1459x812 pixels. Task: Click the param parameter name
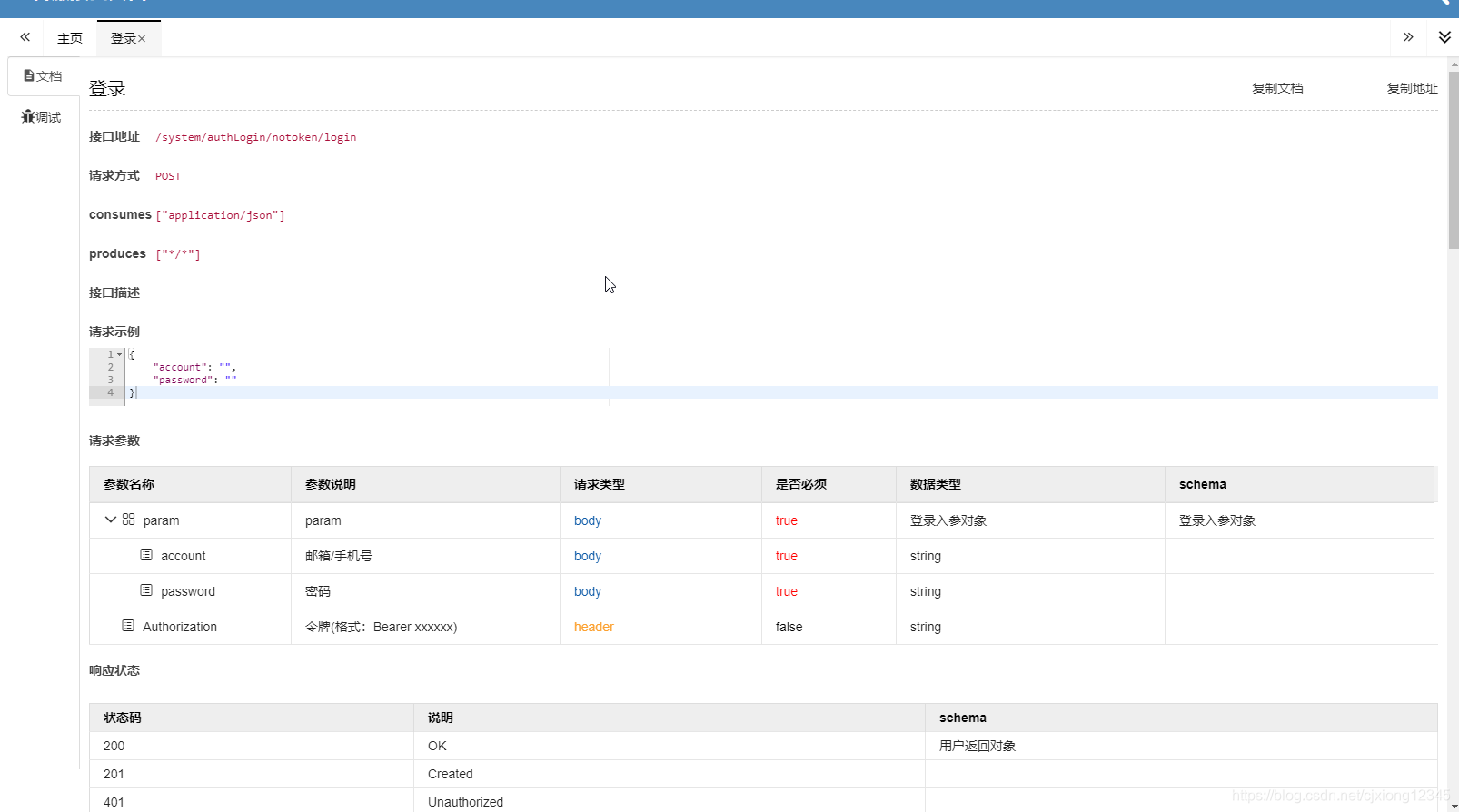point(161,520)
